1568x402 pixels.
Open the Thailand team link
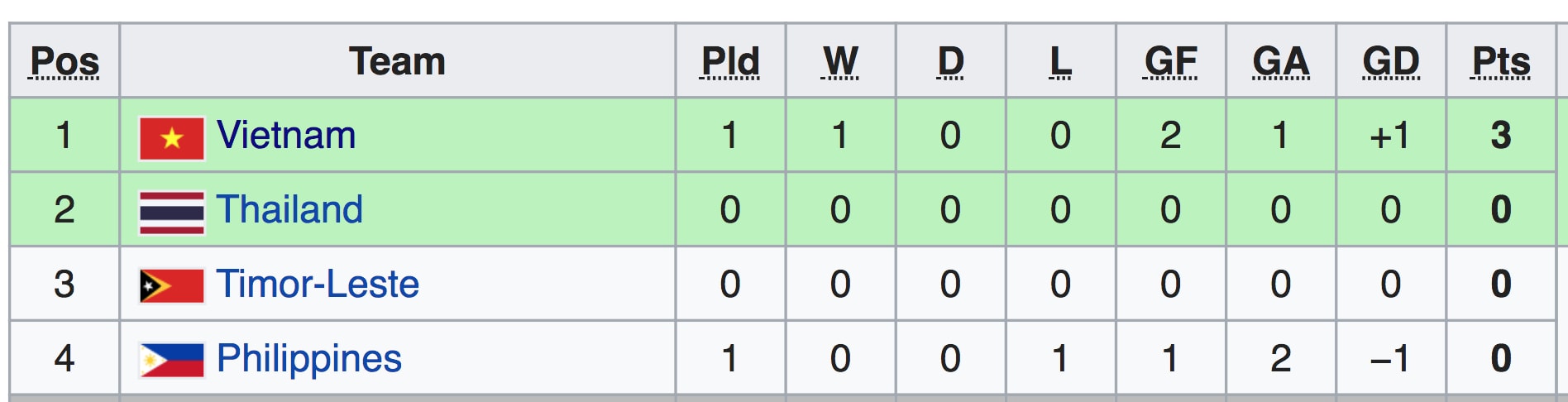click(289, 209)
